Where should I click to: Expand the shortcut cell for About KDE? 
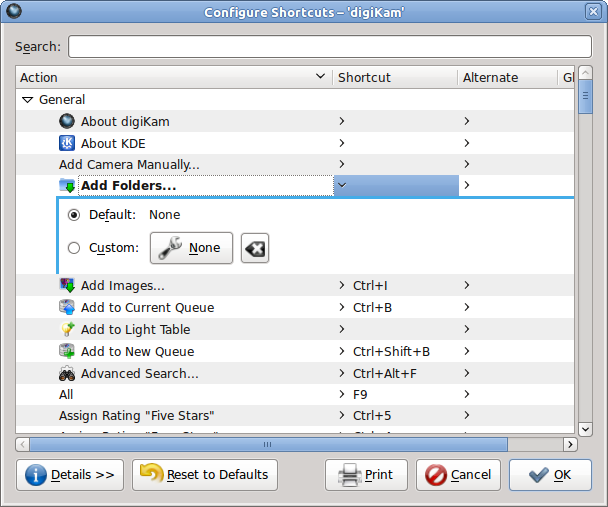click(x=342, y=143)
